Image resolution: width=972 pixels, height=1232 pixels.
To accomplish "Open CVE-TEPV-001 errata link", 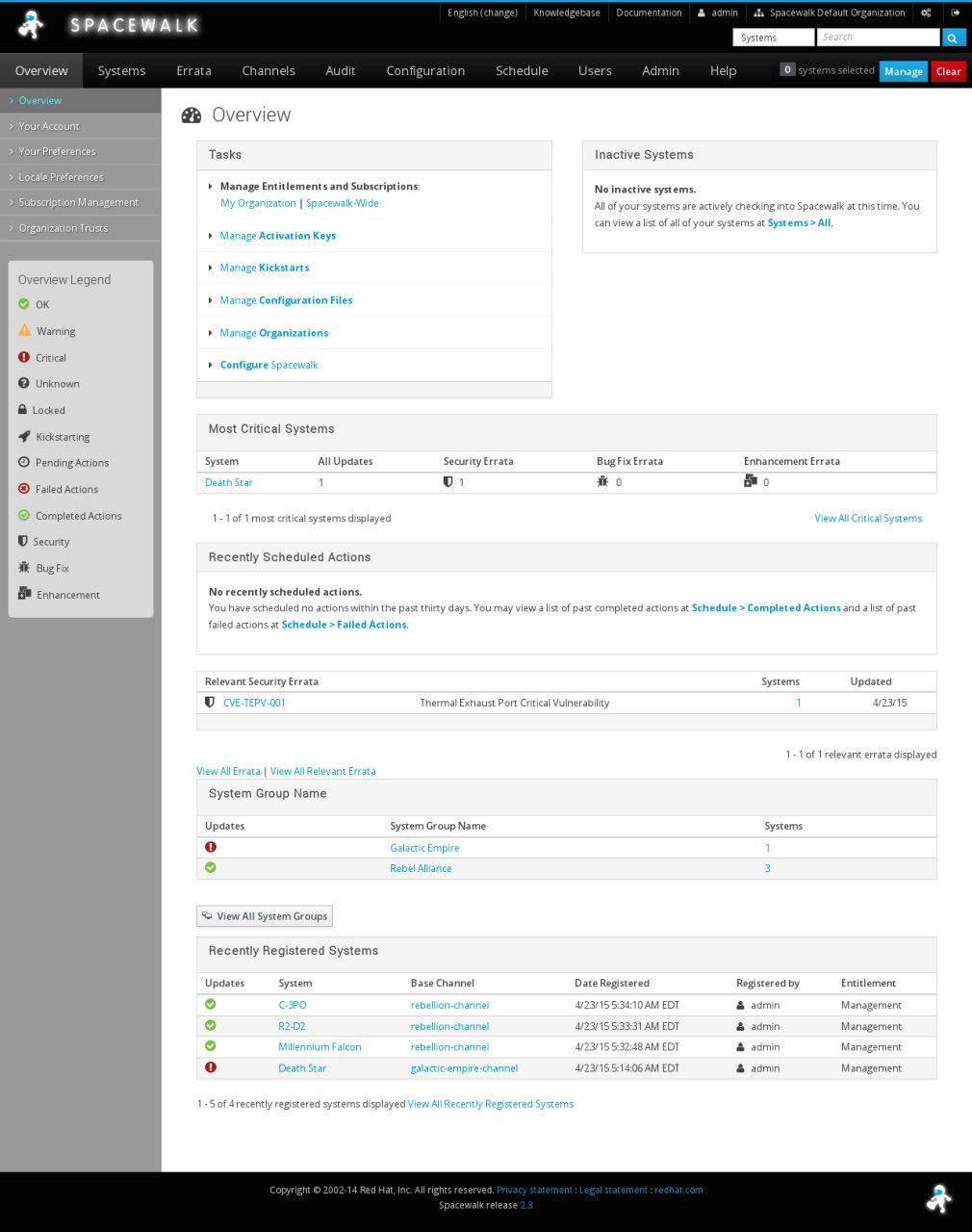I will click(x=254, y=703).
